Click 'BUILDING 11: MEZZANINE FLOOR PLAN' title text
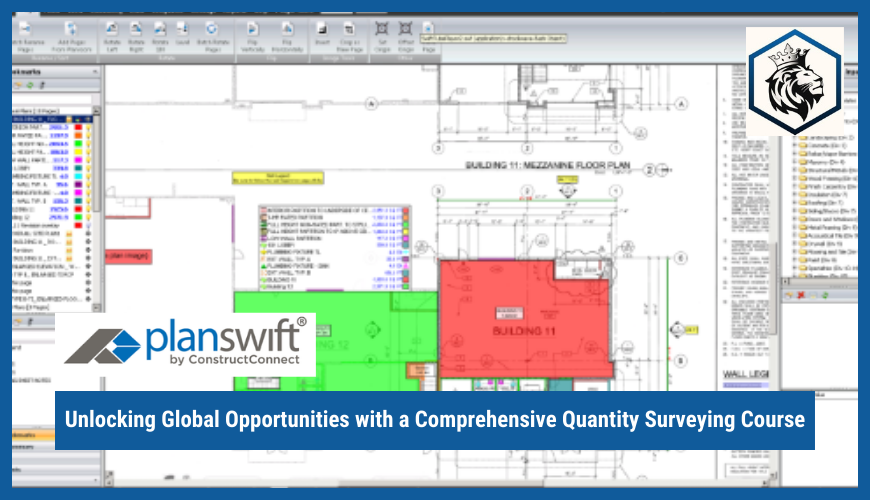This screenshot has height=500, width=870. pos(548,165)
